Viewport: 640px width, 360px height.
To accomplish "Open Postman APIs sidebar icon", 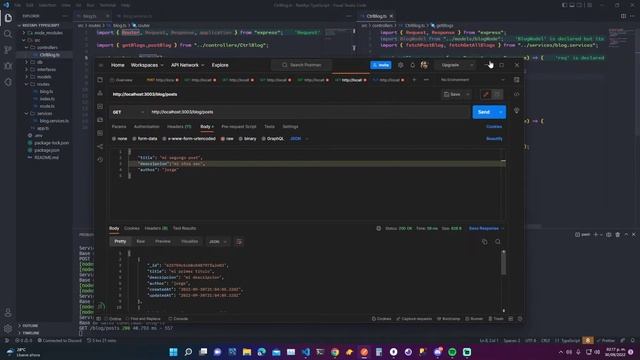I will [x=100, y=93].
